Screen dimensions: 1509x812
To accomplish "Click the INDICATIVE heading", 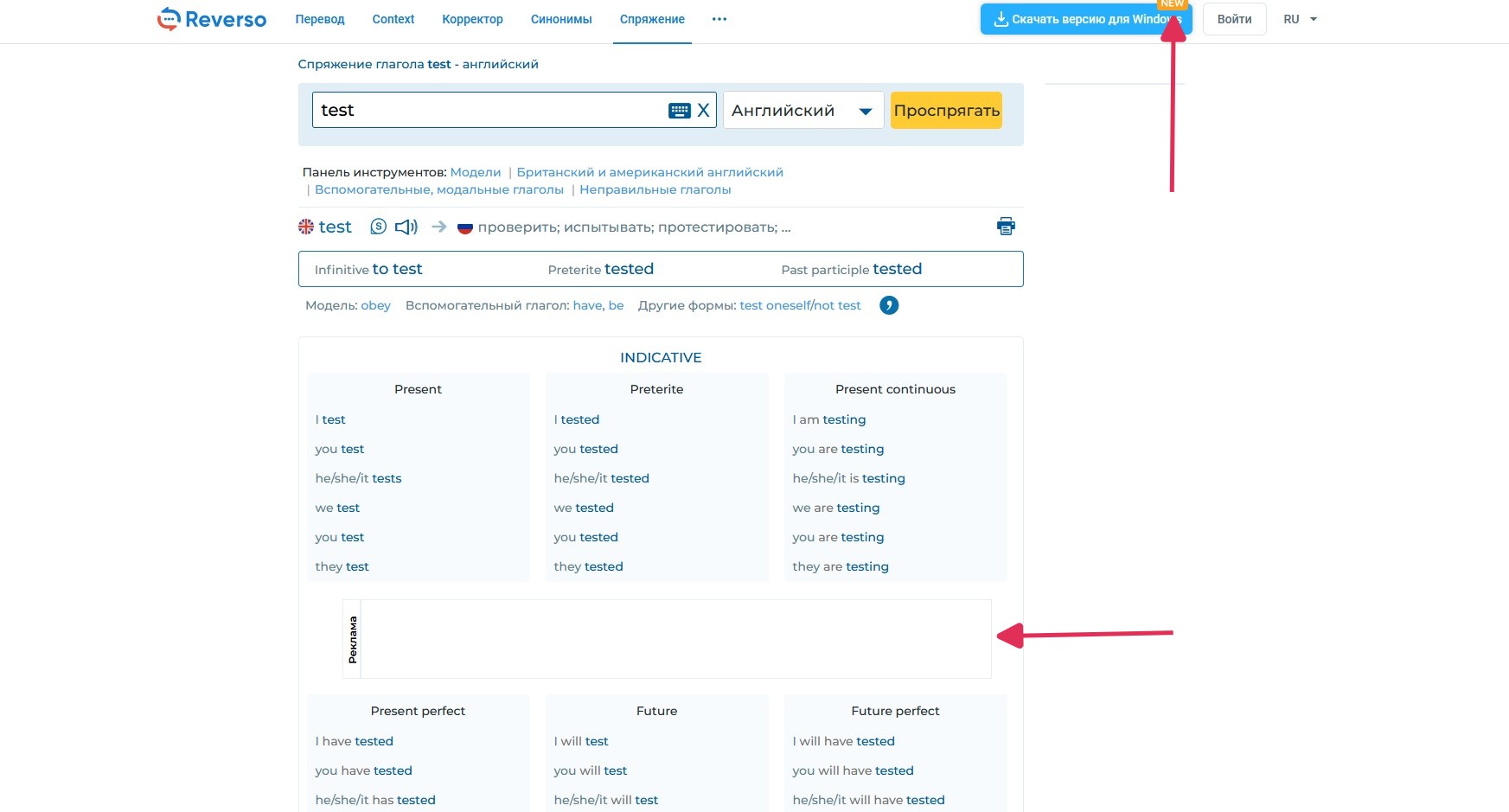I will pyautogui.click(x=661, y=357).
